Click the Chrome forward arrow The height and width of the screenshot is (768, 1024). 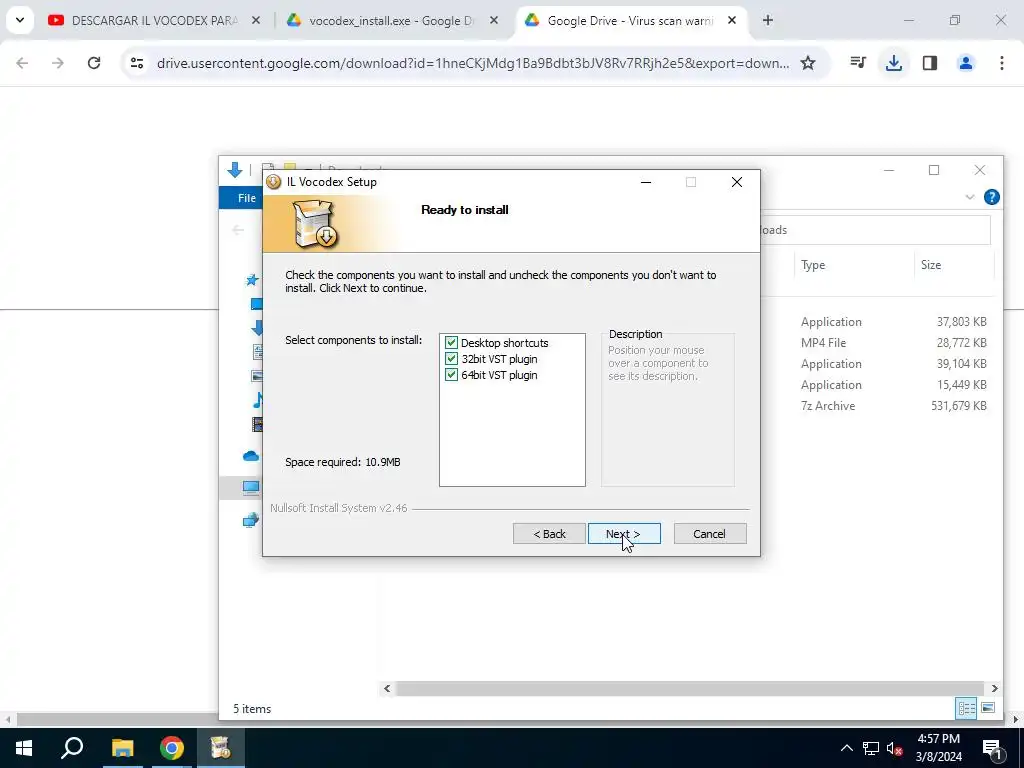58,63
